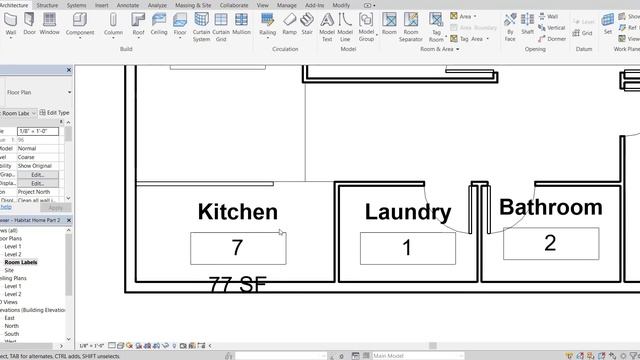Open the view scale control
Screen dimensions: 640x360
[91, 346]
